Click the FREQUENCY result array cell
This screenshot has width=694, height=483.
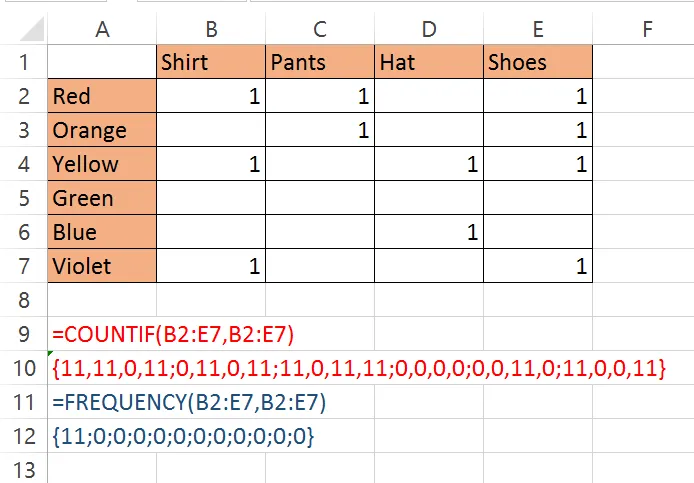tap(183, 437)
